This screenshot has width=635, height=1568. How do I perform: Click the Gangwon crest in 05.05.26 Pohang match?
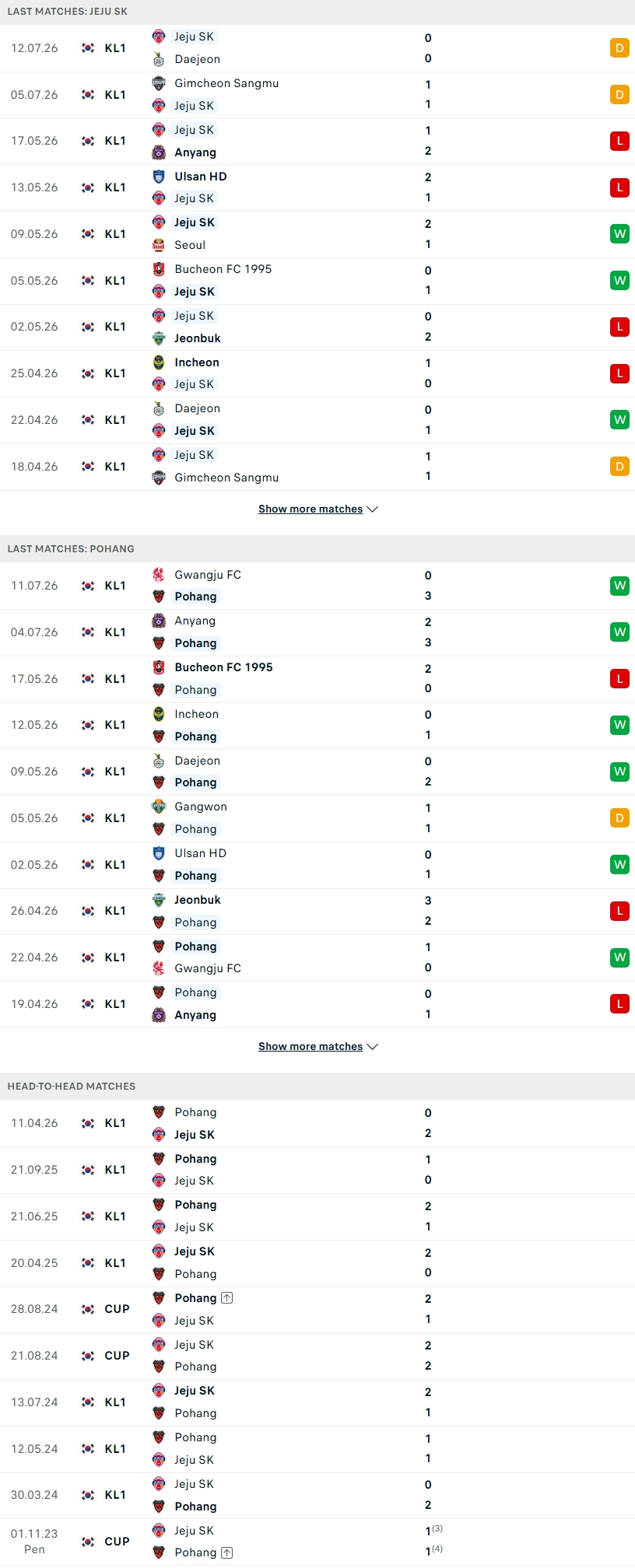(159, 807)
